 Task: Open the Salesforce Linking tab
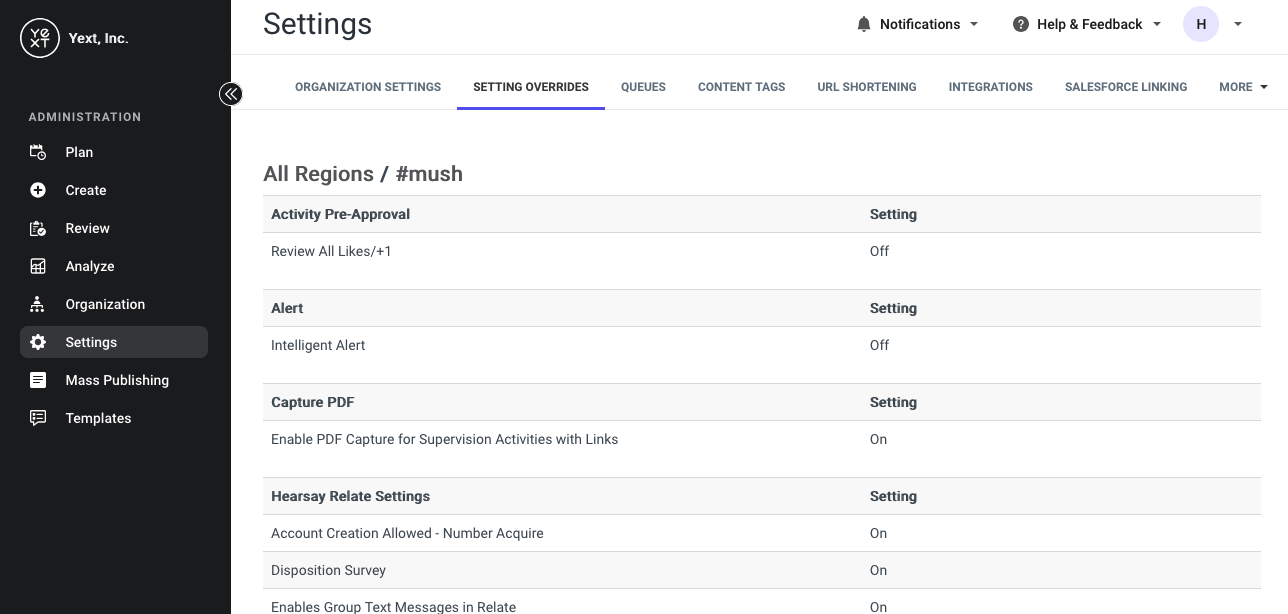[x=1126, y=87]
